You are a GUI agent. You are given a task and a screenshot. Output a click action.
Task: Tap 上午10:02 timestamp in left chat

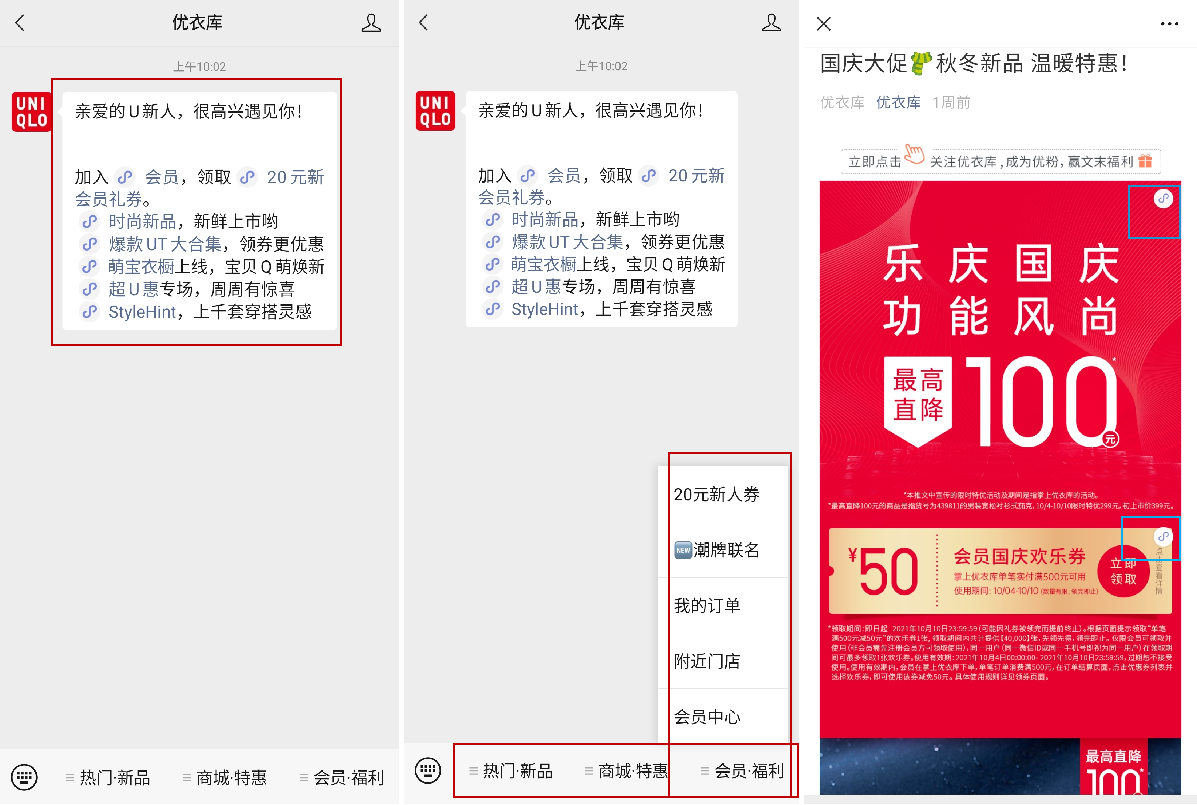(x=199, y=66)
